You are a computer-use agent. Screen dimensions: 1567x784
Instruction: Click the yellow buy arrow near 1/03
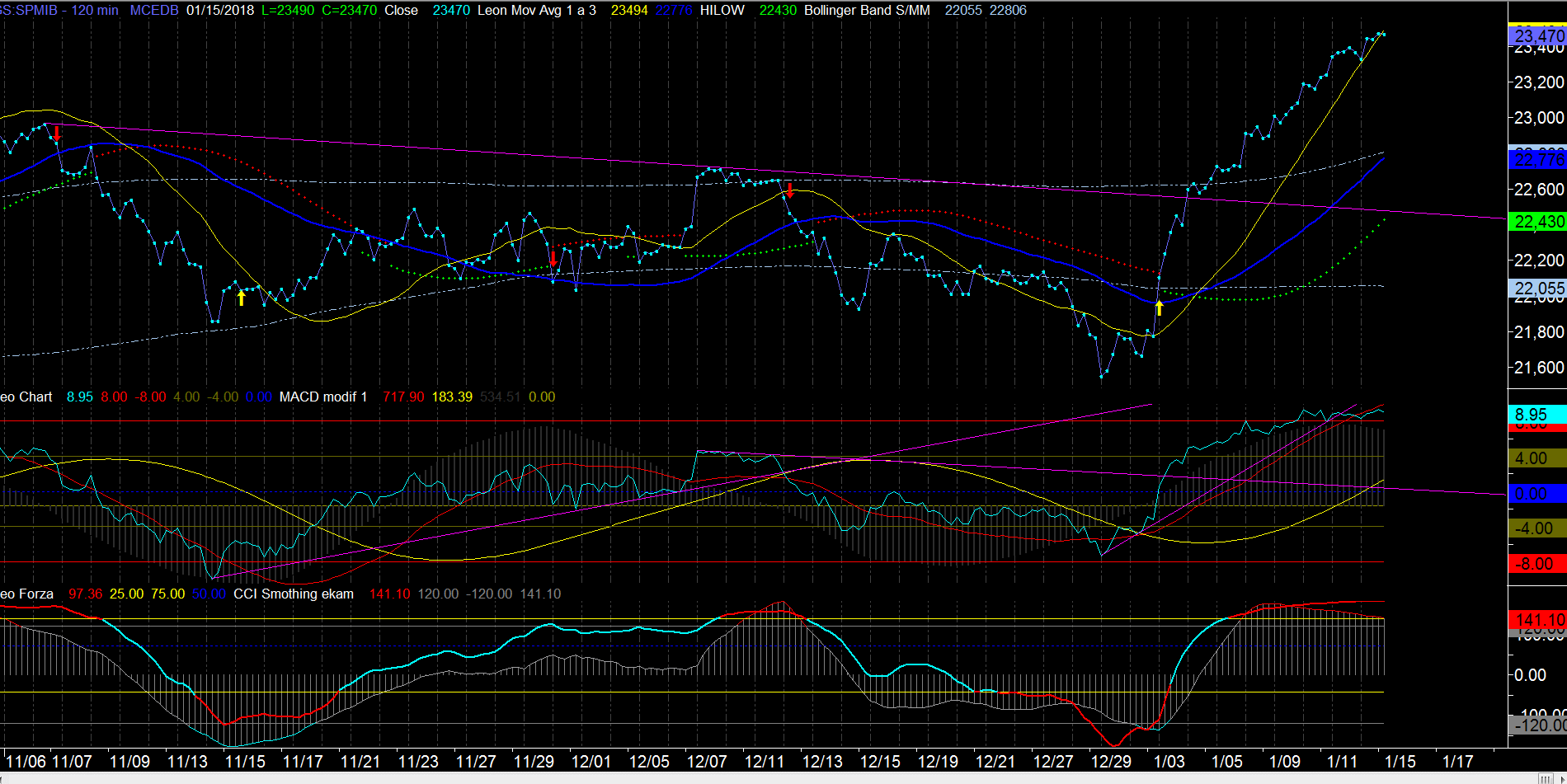(x=1159, y=308)
